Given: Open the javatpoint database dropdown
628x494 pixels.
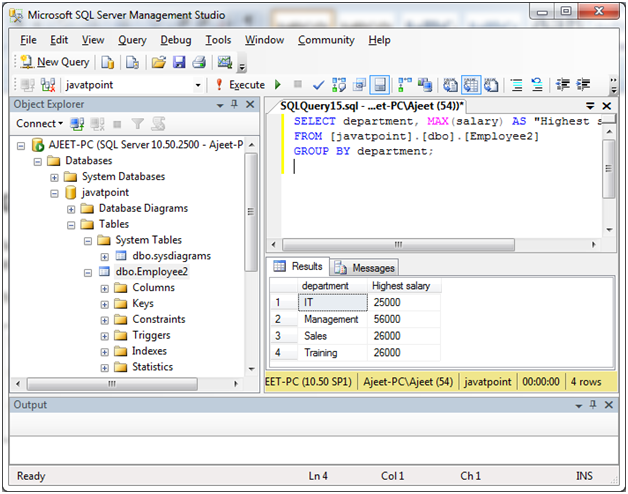Looking at the screenshot, I should (197, 85).
